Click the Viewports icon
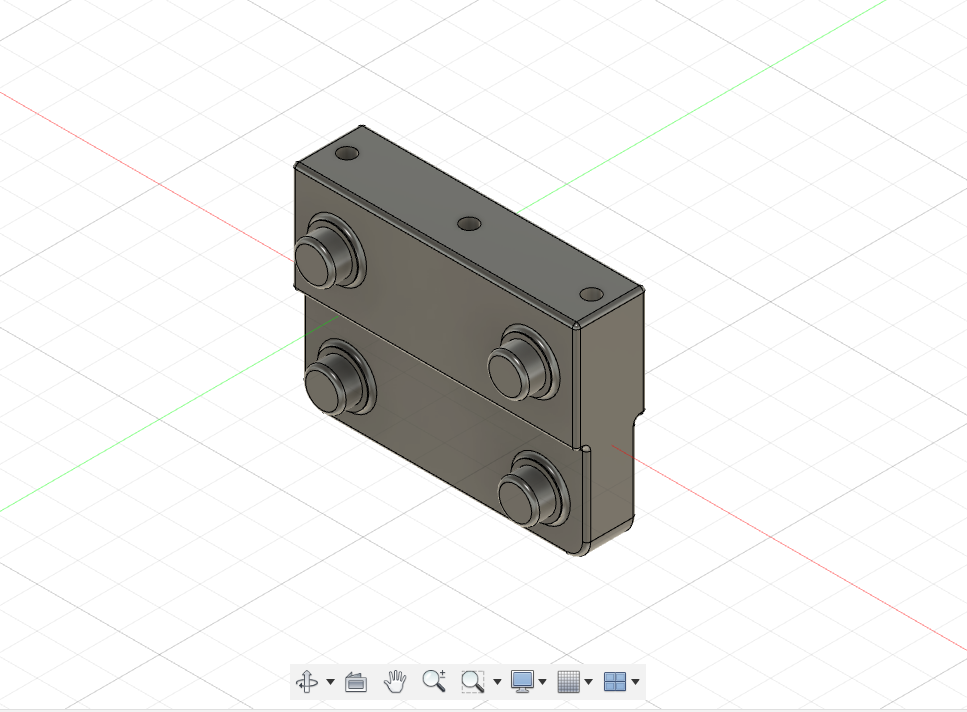967x712 pixels. (x=616, y=682)
